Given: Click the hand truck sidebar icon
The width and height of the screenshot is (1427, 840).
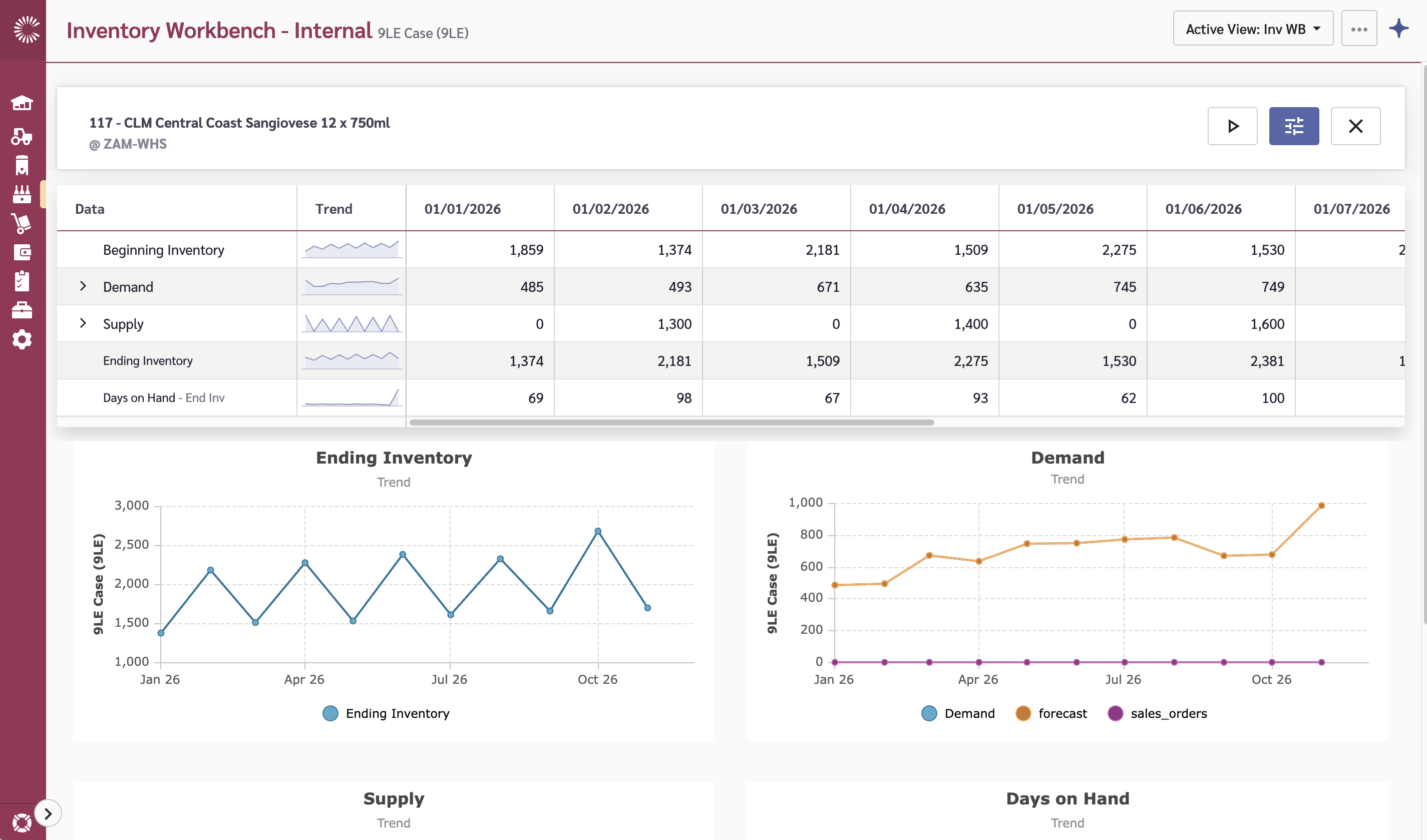Looking at the screenshot, I should [22, 224].
